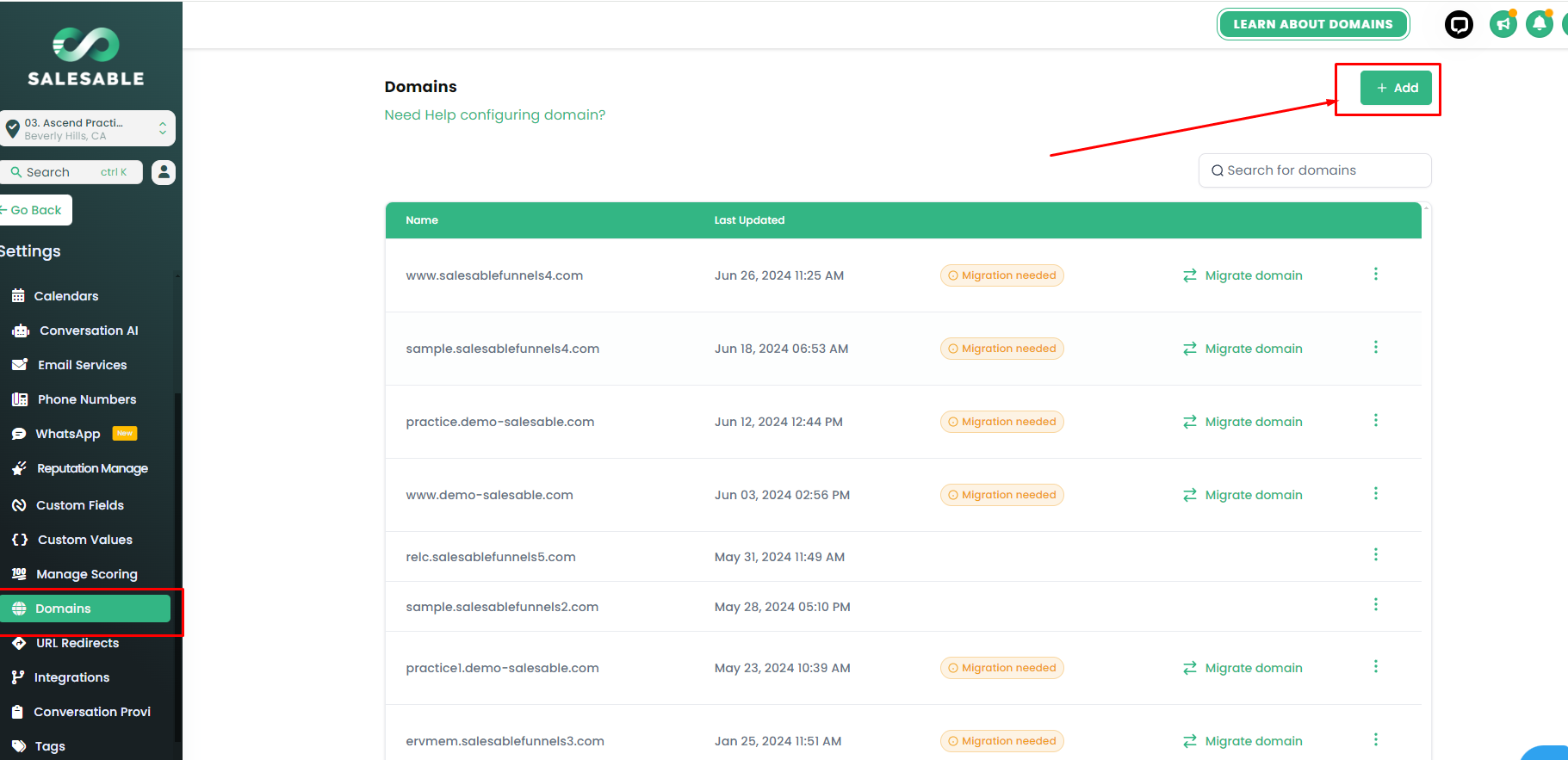Click the URL Redirects icon
Image resolution: width=1568 pixels, height=760 pixels.
(19, 643)
